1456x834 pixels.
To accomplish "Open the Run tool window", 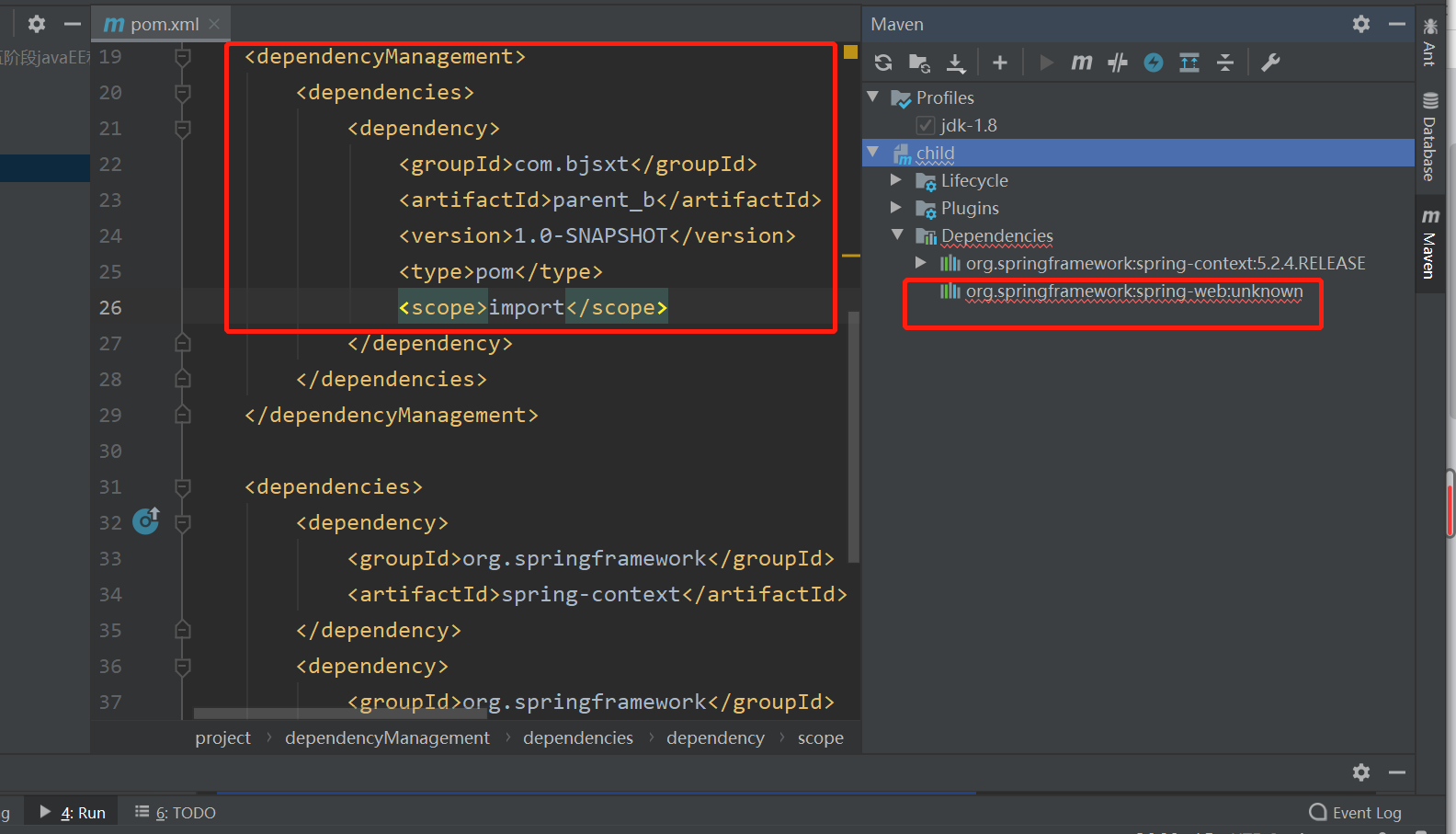I will tap(73, 813).
